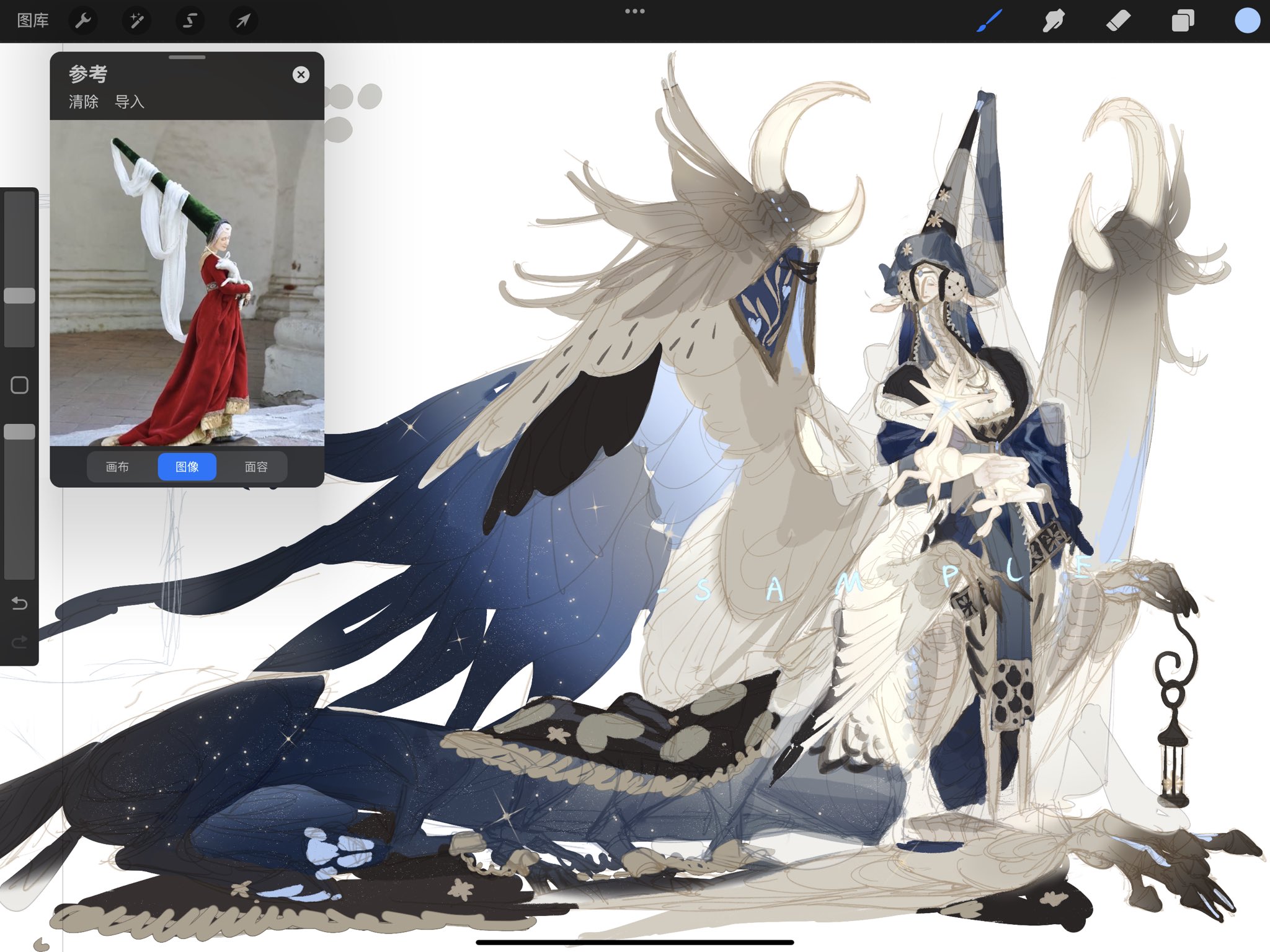The height and width of the screenshot is (952, 1270).
Task: Click the brush opacity slider handle
Action: (x=20, y=432)
